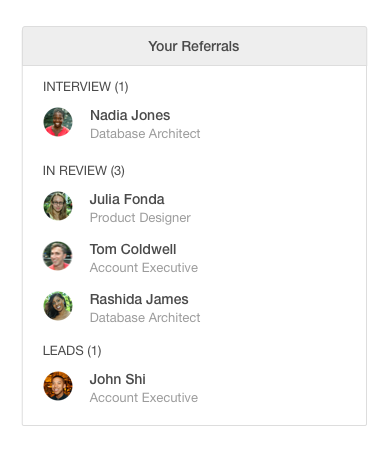Click the Your Referrals title text
Image resolution: width=389 pixels, height=451 pixels.
click(194, 46)
